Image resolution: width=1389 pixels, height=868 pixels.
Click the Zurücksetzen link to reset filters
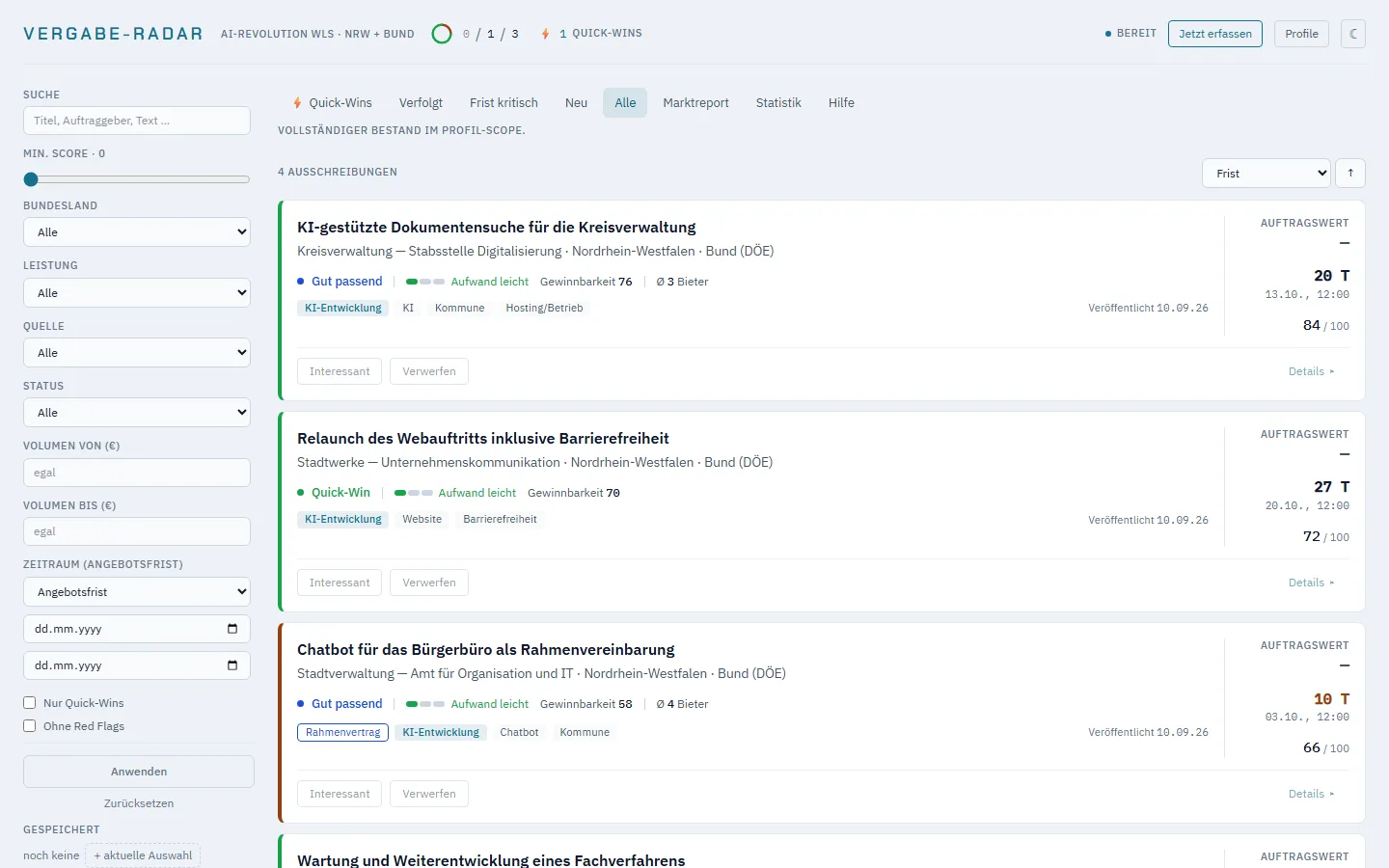139,803
